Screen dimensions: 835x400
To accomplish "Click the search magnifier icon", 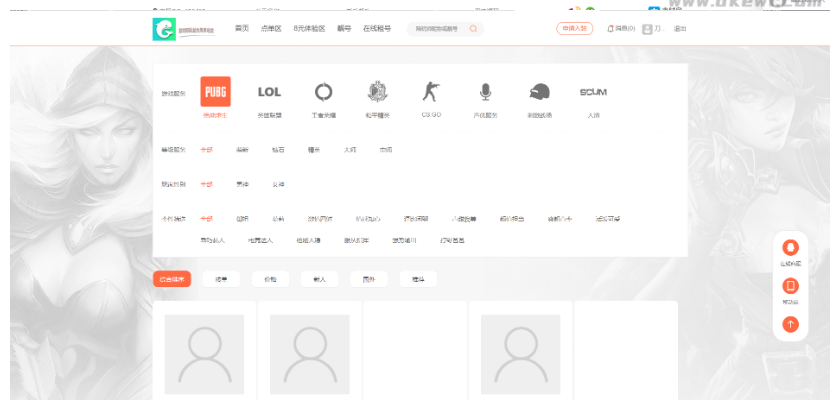I will coord(473,29).
